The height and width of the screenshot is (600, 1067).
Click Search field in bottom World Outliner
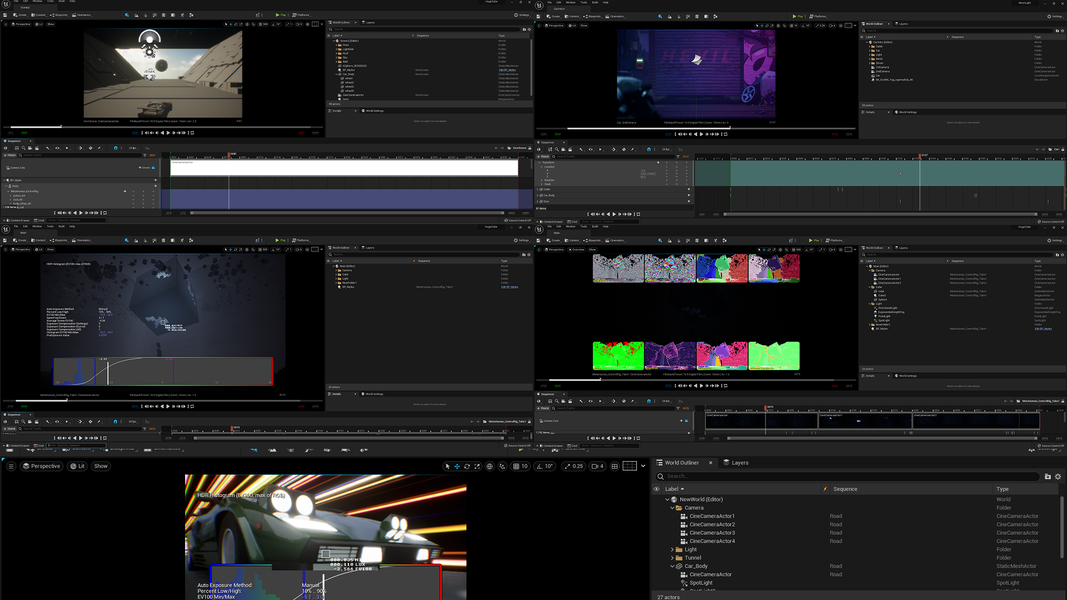click(847, 476)
